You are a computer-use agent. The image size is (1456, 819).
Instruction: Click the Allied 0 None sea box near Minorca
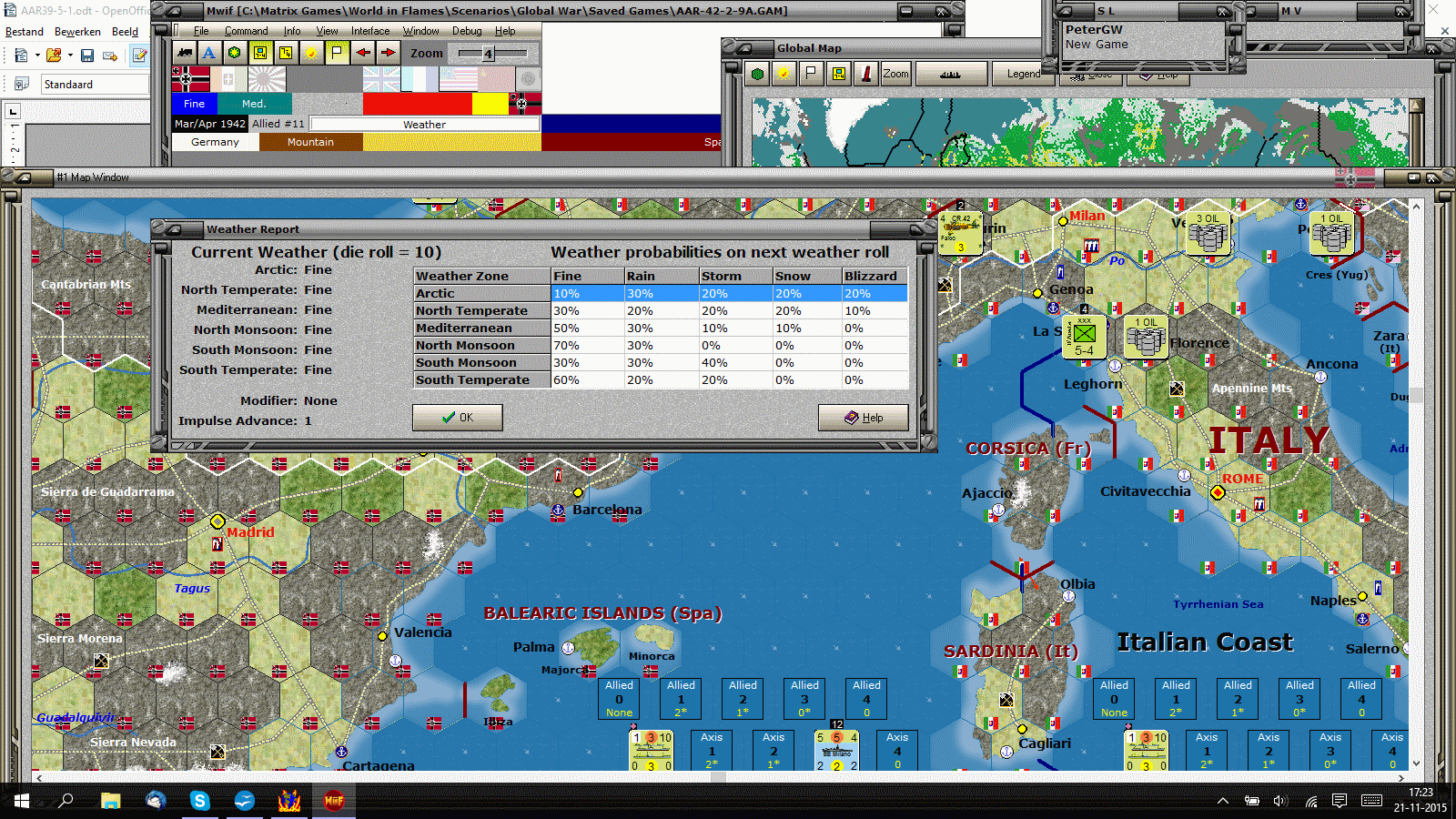point(619,699)
